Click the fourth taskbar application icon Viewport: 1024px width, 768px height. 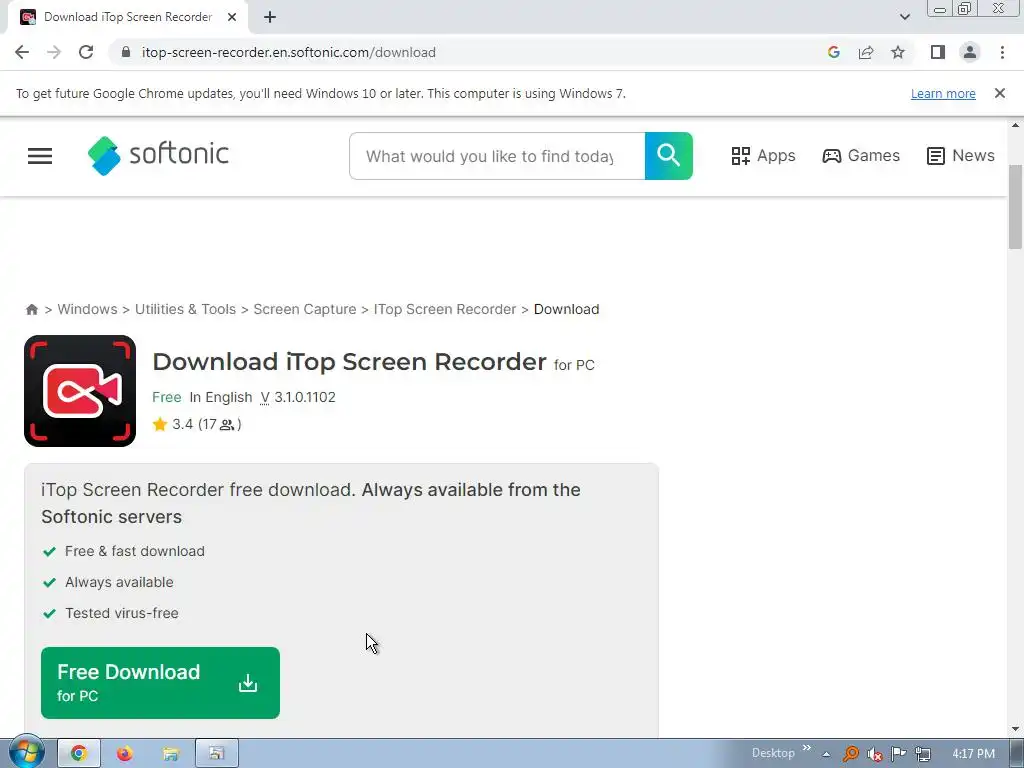point(217,754)
